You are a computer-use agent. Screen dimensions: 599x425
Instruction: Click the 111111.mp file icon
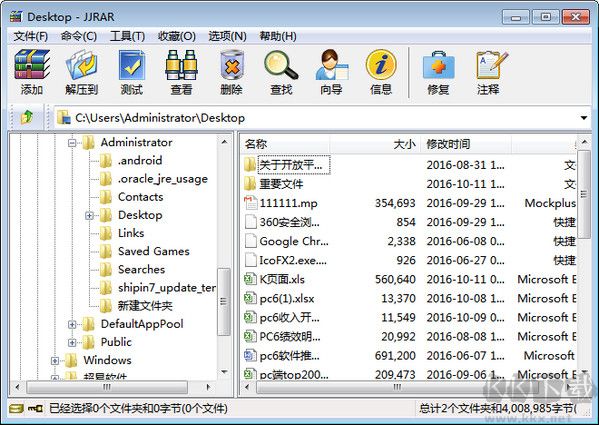click(250, 203)
